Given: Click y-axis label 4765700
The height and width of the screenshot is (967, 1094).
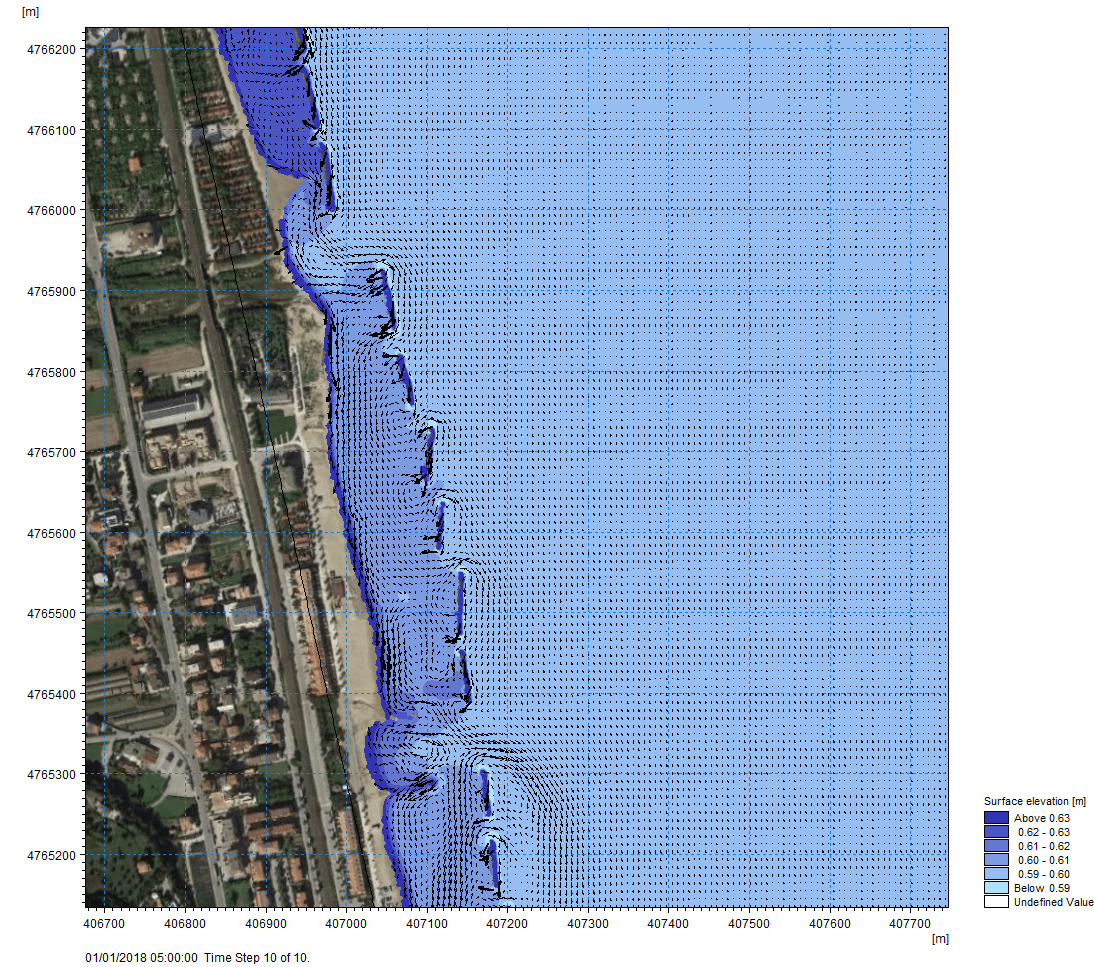Looking at the screenshot, I should click(51, 453).
